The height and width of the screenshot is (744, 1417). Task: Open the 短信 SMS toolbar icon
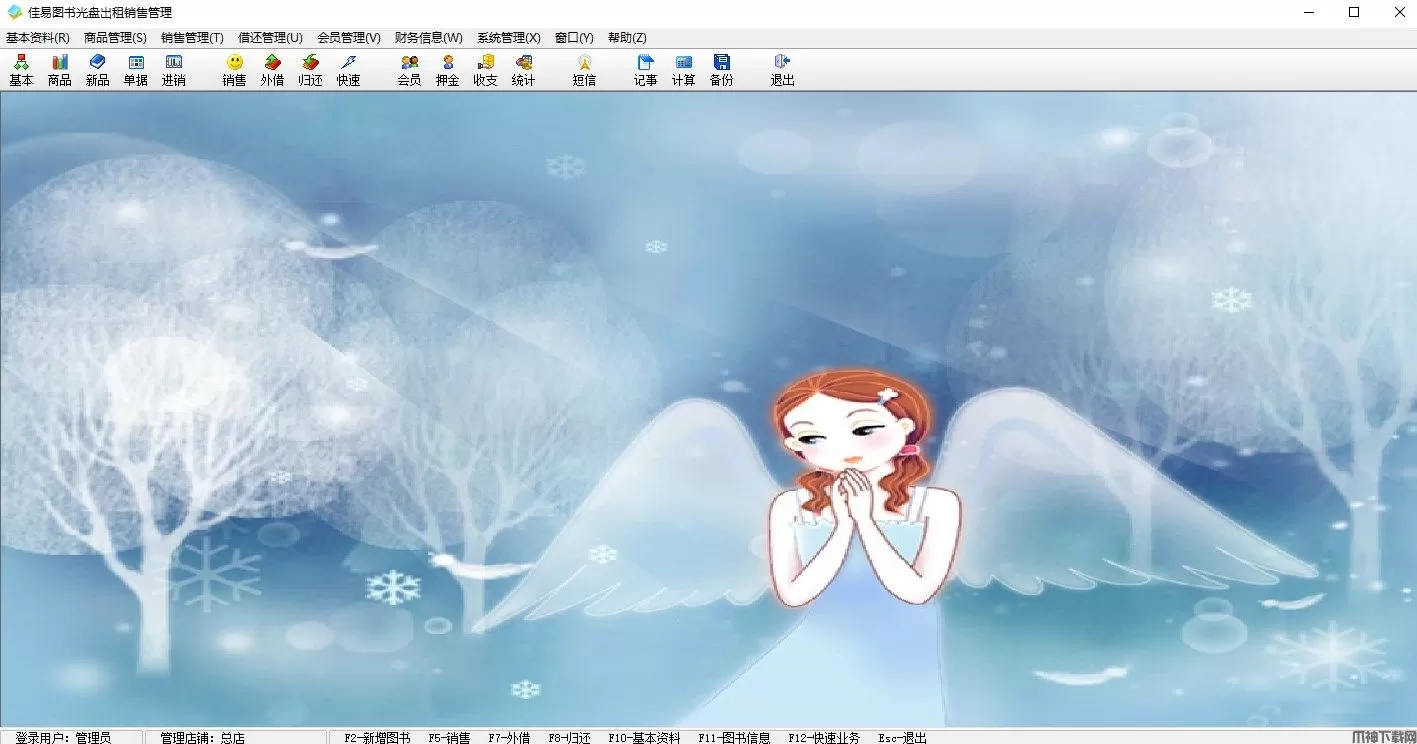pyautogui.click(x=584, y=70)
